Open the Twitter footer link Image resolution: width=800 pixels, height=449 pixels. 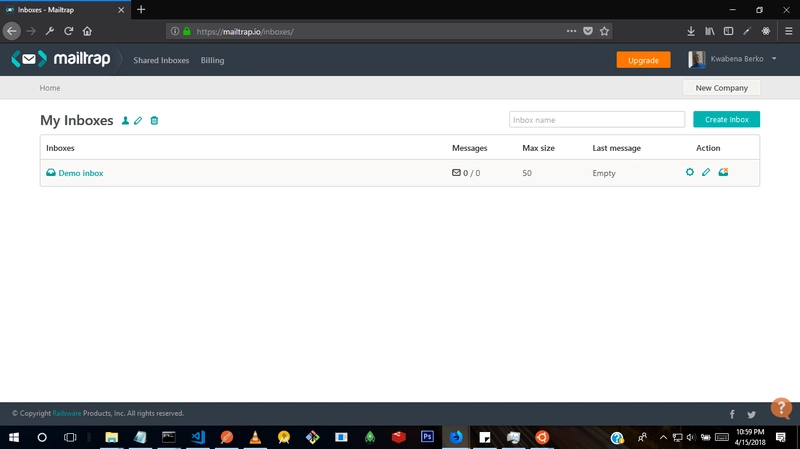click(x=752, y=414)
